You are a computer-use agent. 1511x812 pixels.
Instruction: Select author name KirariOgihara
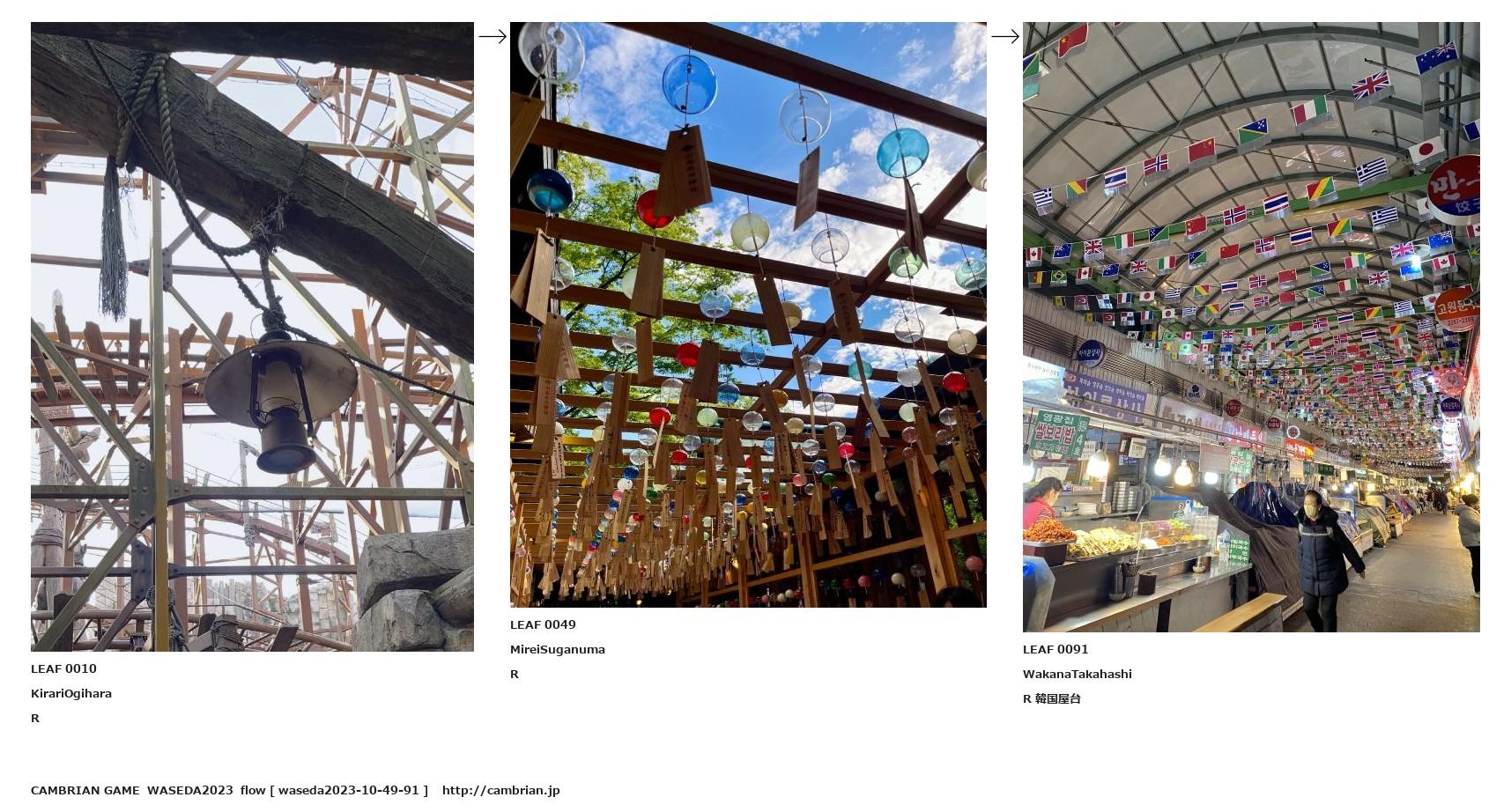click(x=71, y=693)
